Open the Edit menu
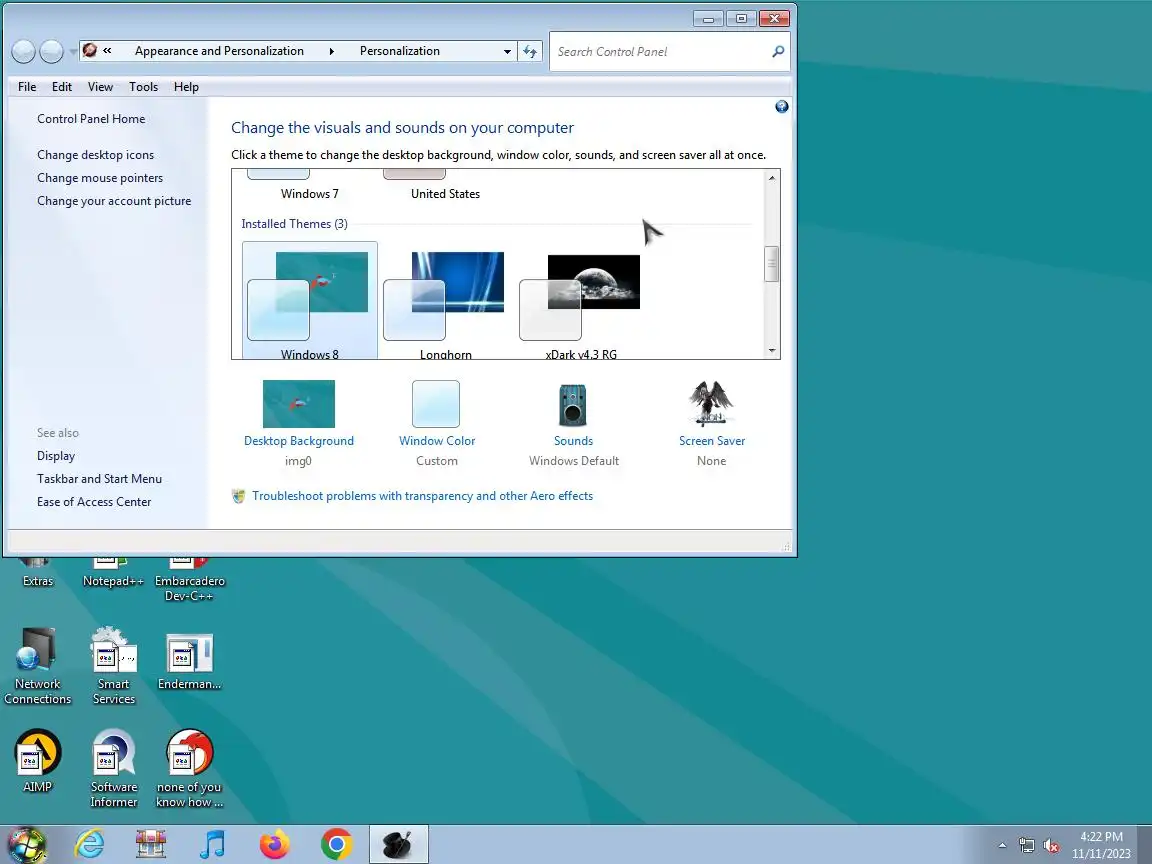Screen dimensions: 1152x864 (62, 87)
